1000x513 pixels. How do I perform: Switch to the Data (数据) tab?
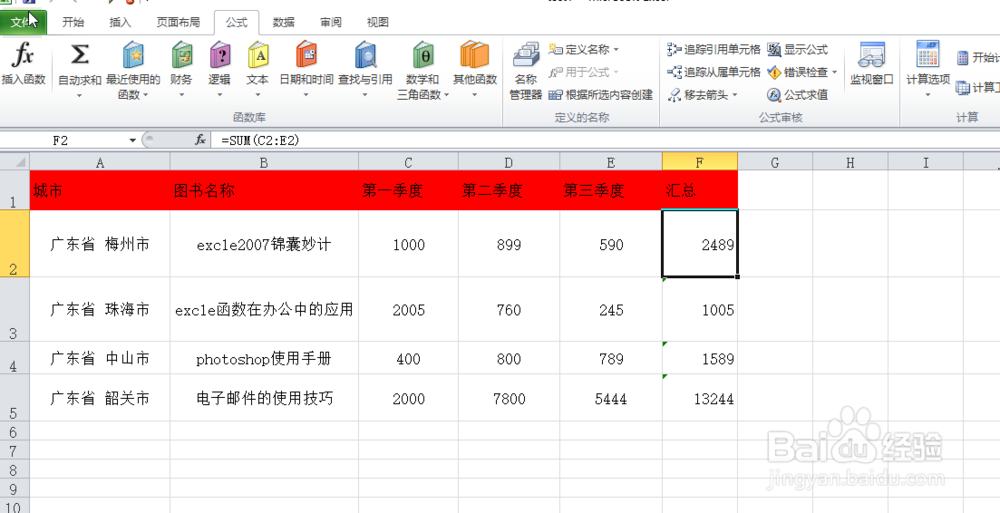tap(284, 22)
